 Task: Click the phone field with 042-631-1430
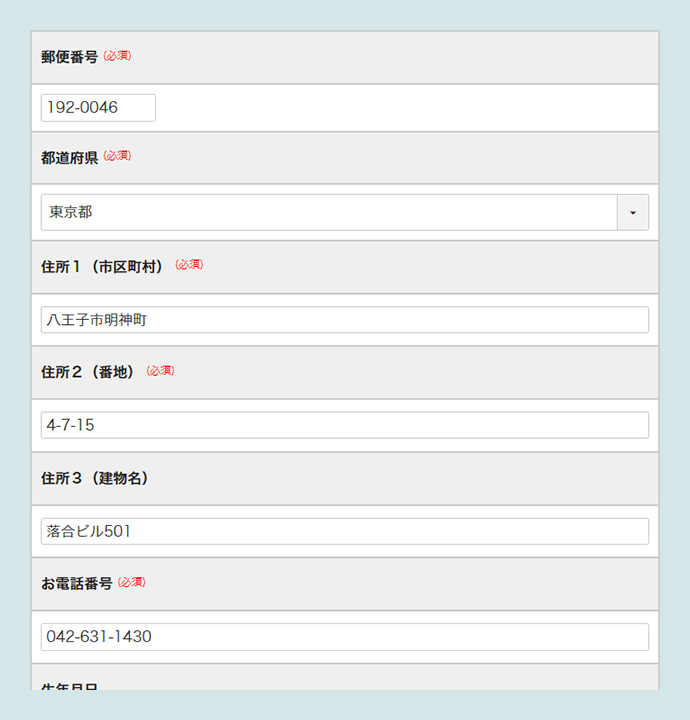pyautogui.click(x=344, y=637)
